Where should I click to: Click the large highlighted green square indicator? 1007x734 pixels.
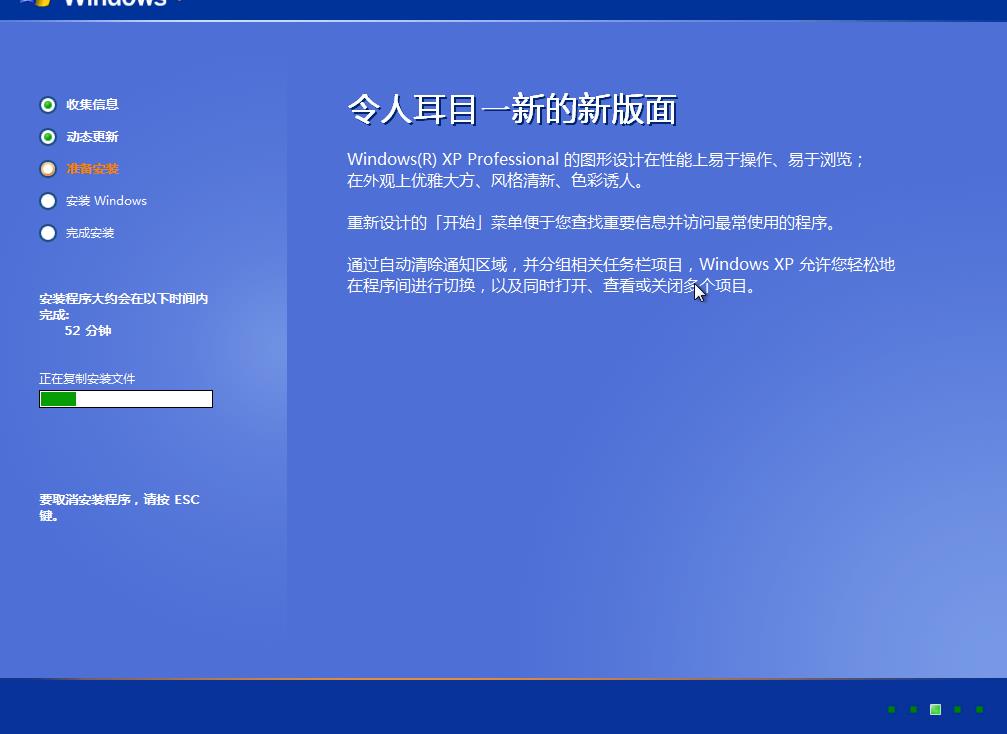pos(936,710)
